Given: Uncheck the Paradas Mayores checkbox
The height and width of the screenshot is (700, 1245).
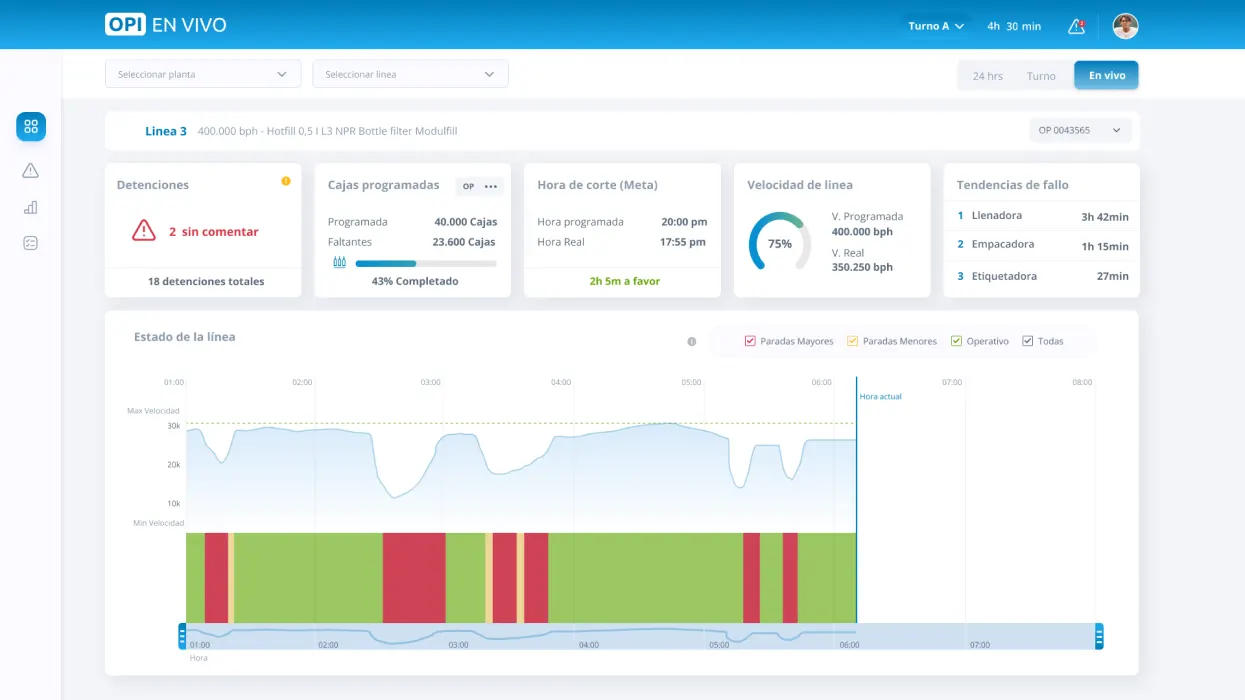Looking at the screenshot, I should click(x=750, y=341).
